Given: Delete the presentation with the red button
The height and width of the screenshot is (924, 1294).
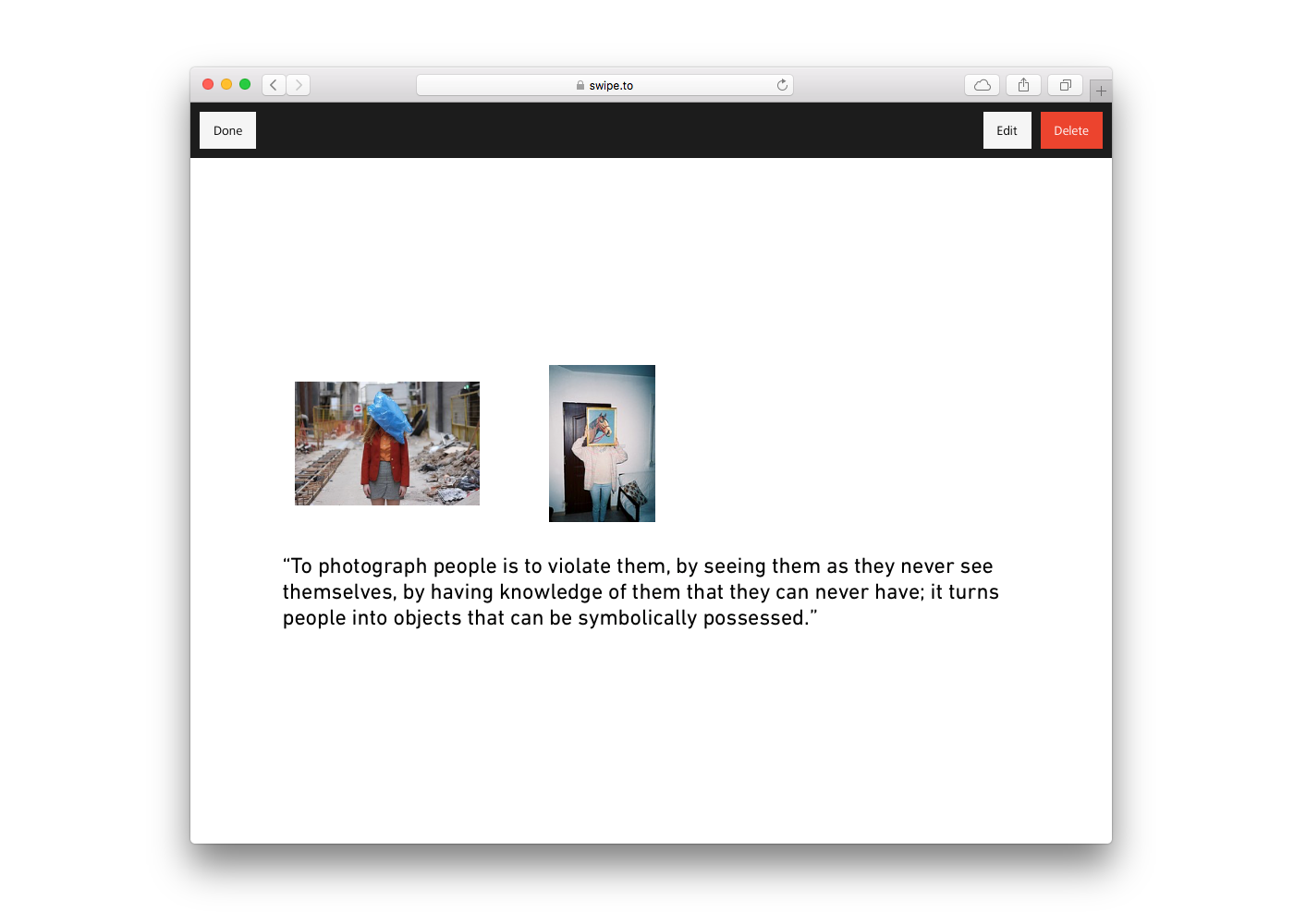Looking at the screenshot, I should 1071,130.
